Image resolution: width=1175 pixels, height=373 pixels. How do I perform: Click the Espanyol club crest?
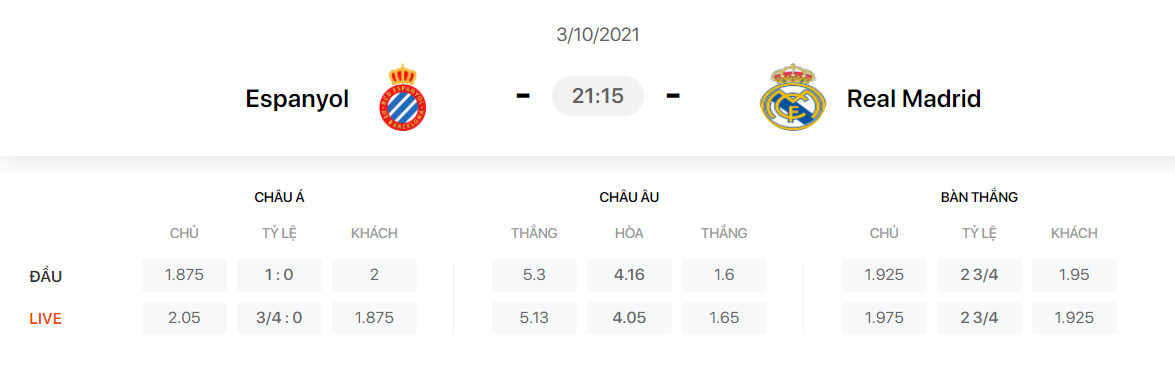coord(402,98)
